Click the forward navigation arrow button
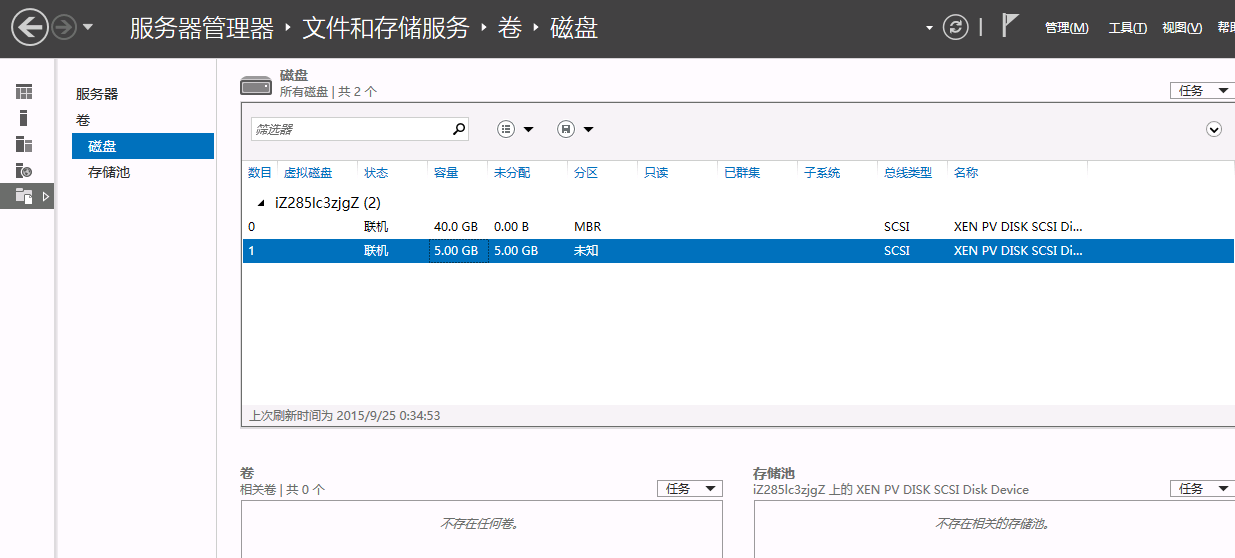This screenshot has height=558, width=1235. [x=64, y=27]
